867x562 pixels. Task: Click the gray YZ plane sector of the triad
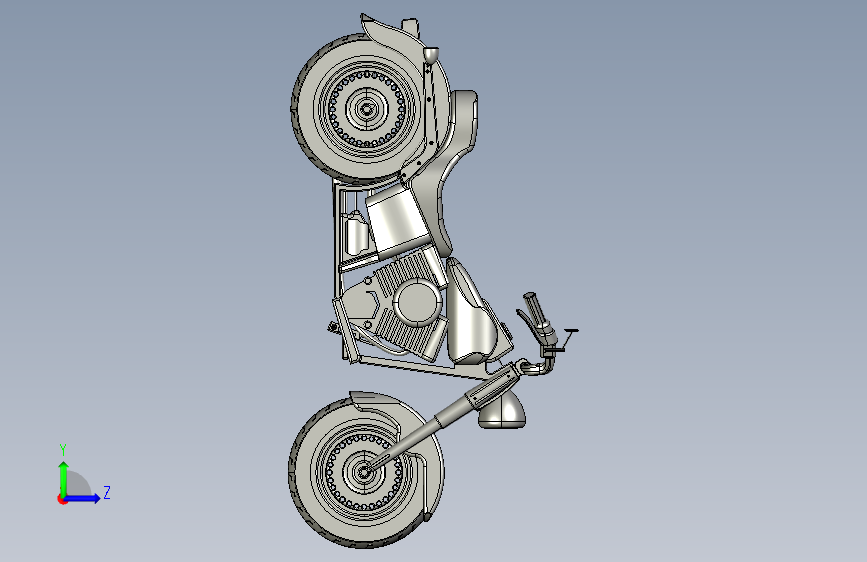(77, 484)
